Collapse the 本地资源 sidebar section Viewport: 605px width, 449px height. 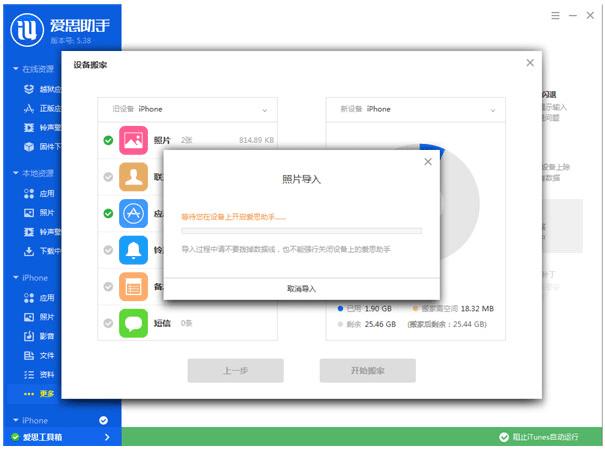tap(15, 173)
